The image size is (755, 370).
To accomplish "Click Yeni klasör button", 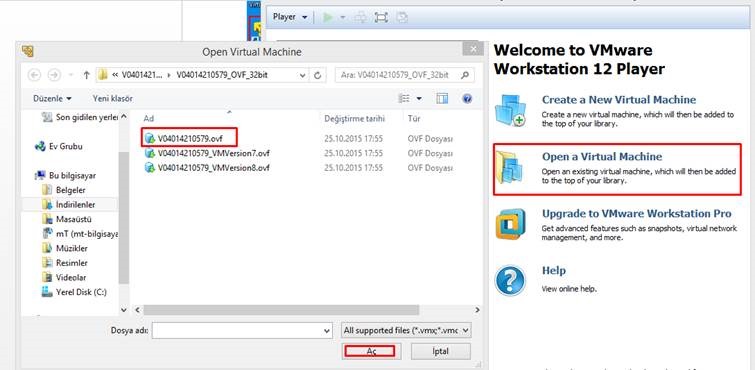I will pyautogui.click(x=113, y=98).
